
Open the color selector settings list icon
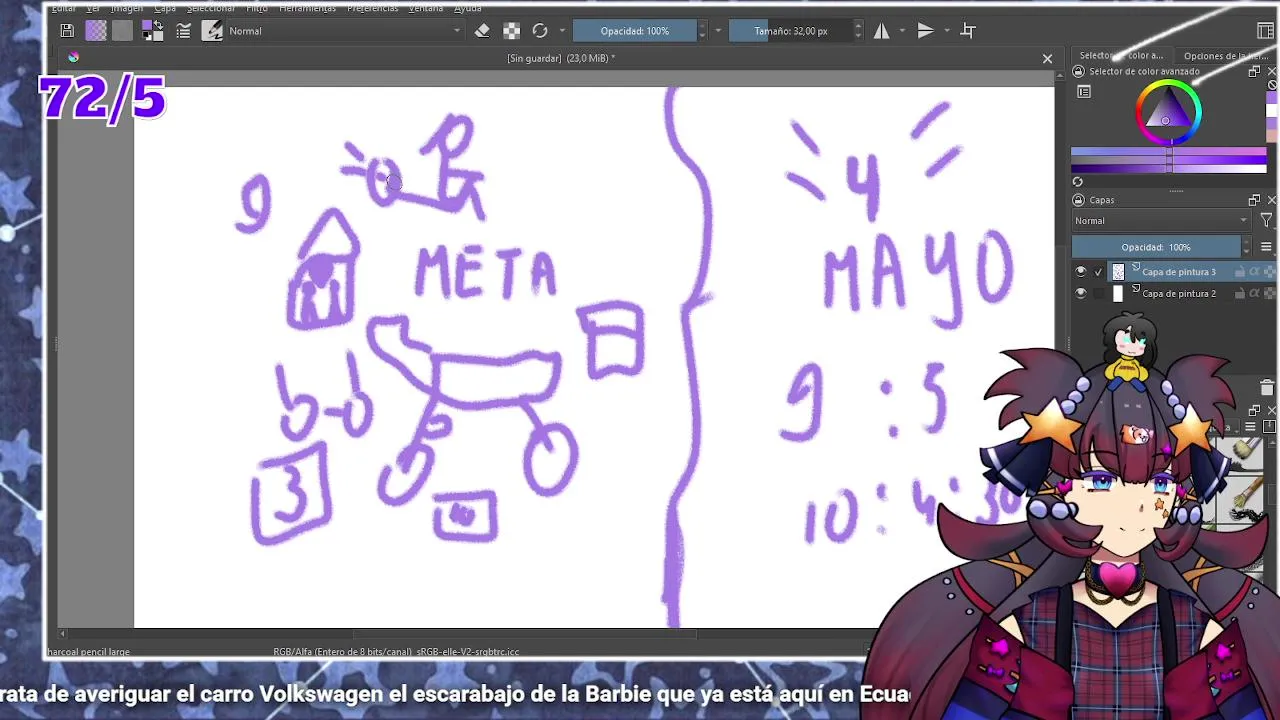point(1084,92)
